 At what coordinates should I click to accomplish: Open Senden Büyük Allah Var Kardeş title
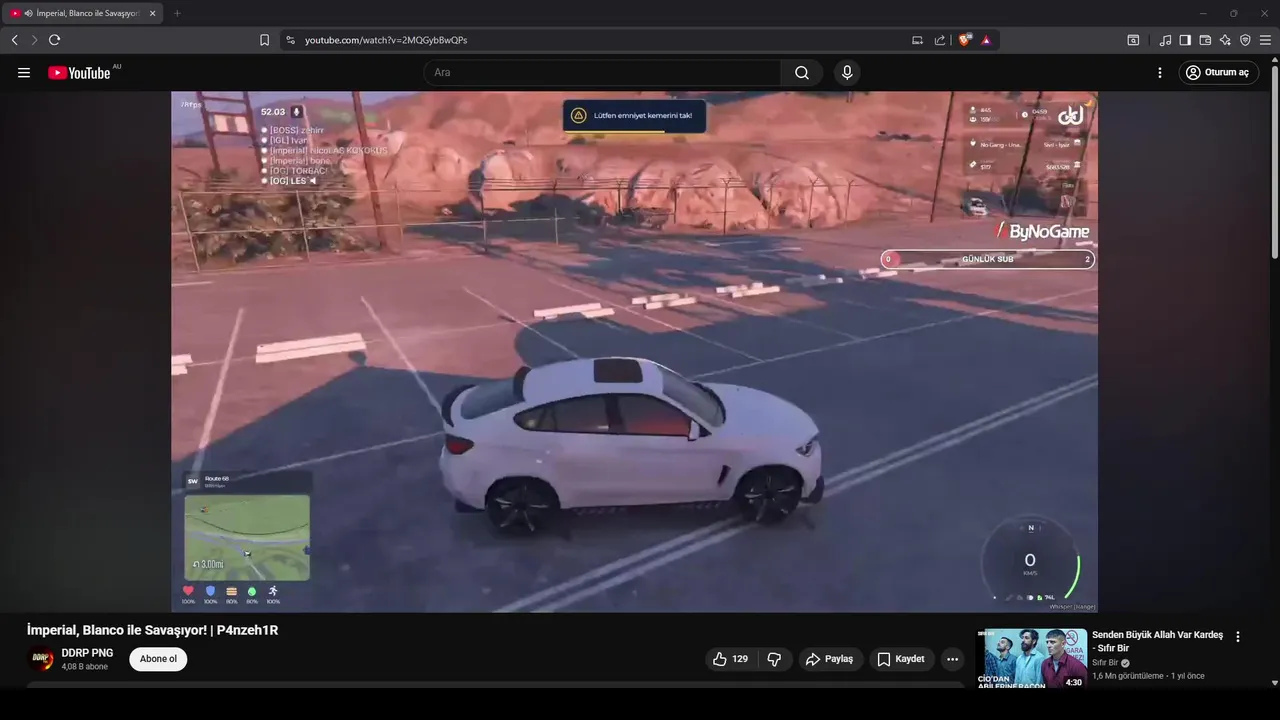pos(1157,641)
